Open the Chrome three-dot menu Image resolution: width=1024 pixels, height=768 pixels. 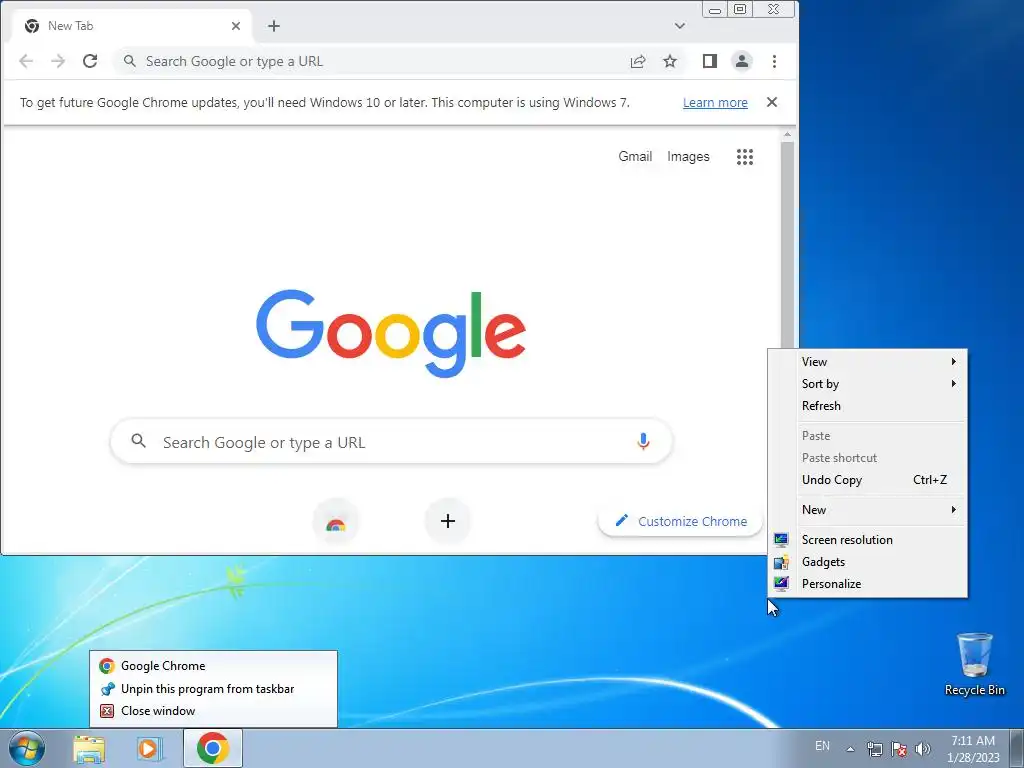point(775,61)
